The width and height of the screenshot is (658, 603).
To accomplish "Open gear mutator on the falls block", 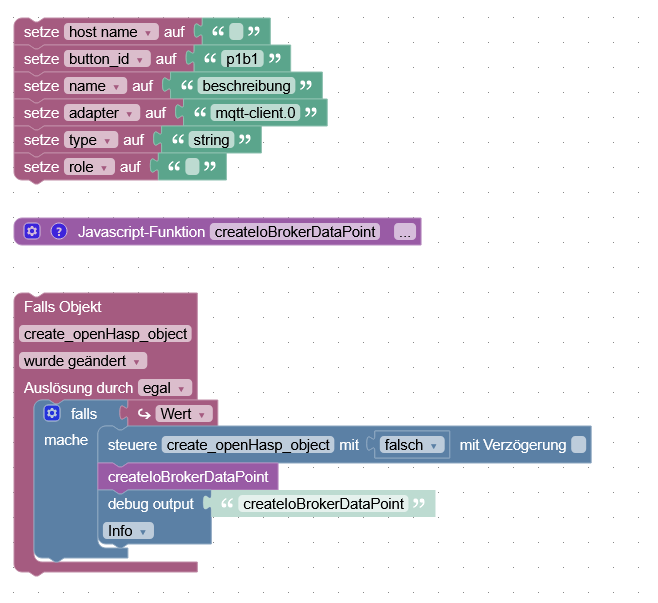I will pyautogui.click(x=52, y=413).
